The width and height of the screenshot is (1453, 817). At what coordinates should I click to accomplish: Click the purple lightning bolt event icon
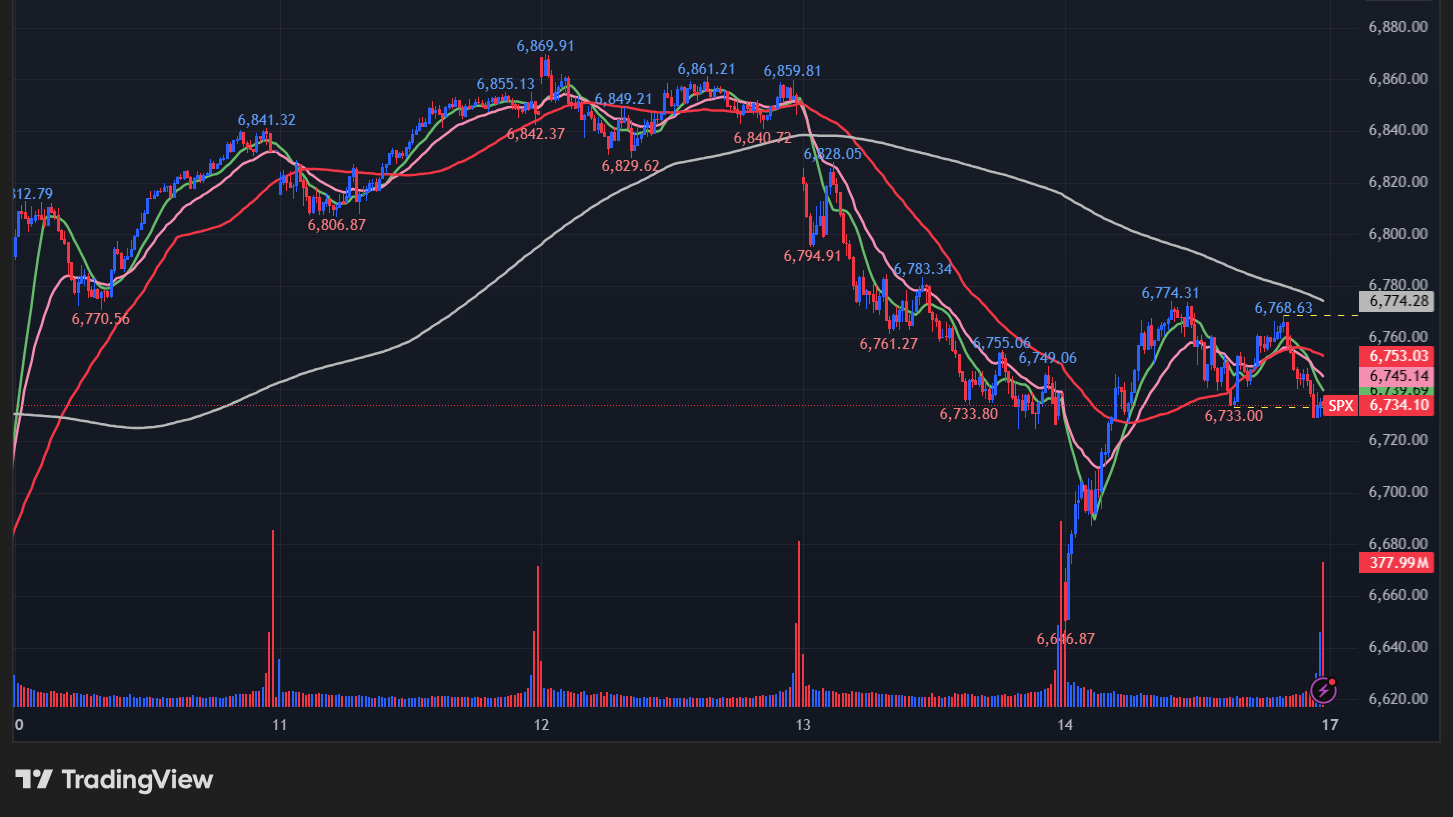click(1323, 689)
